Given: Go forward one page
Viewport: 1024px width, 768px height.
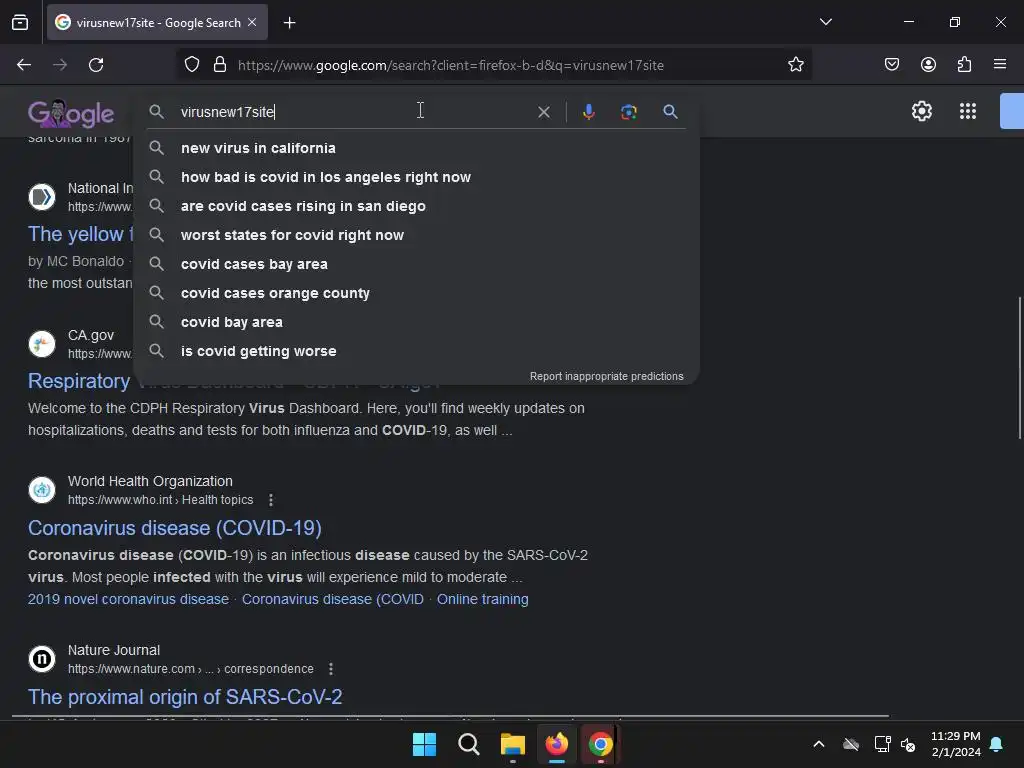Looking at the screenshot, I should coord(60,65).
